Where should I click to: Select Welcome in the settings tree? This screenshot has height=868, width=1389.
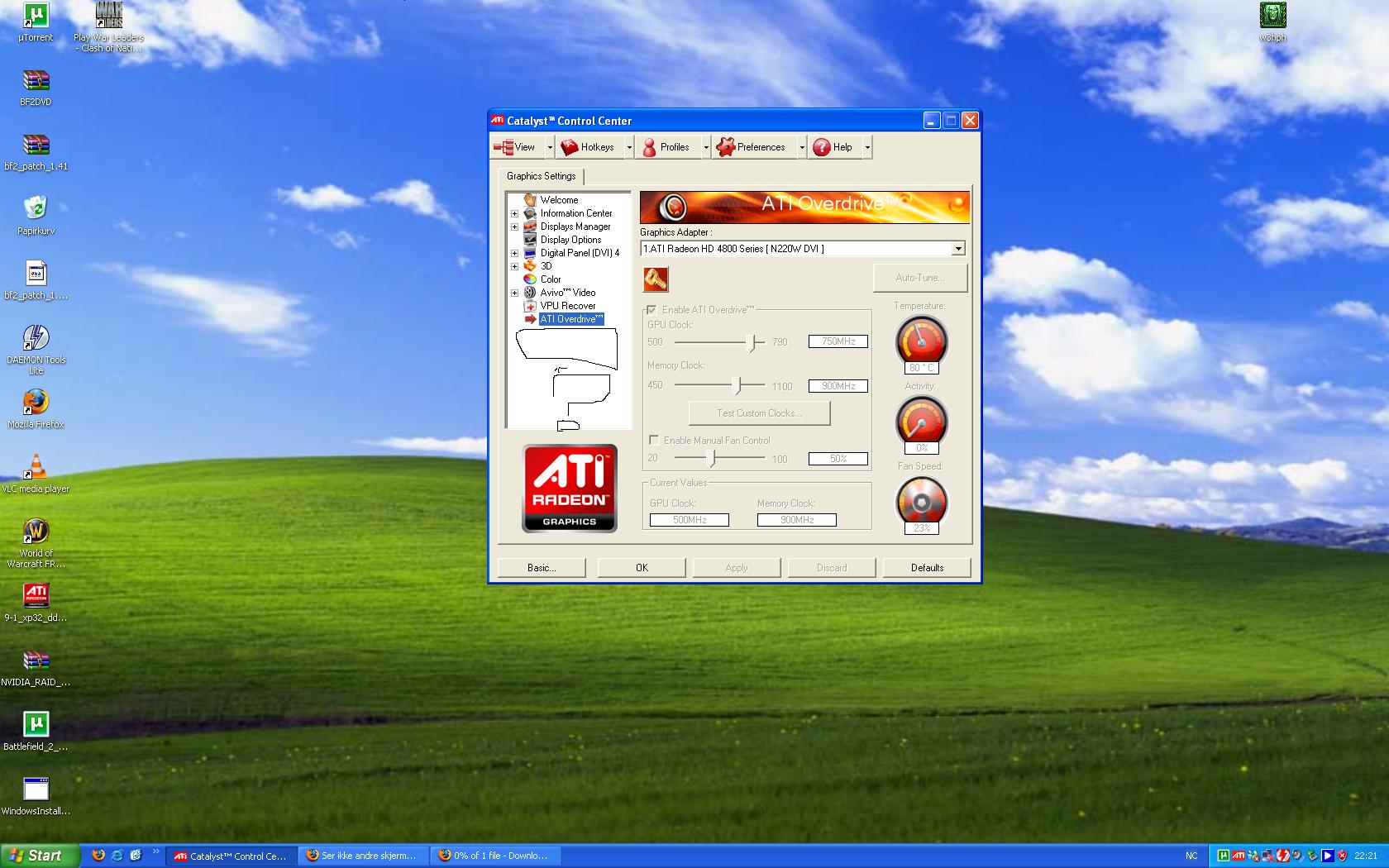559,200
